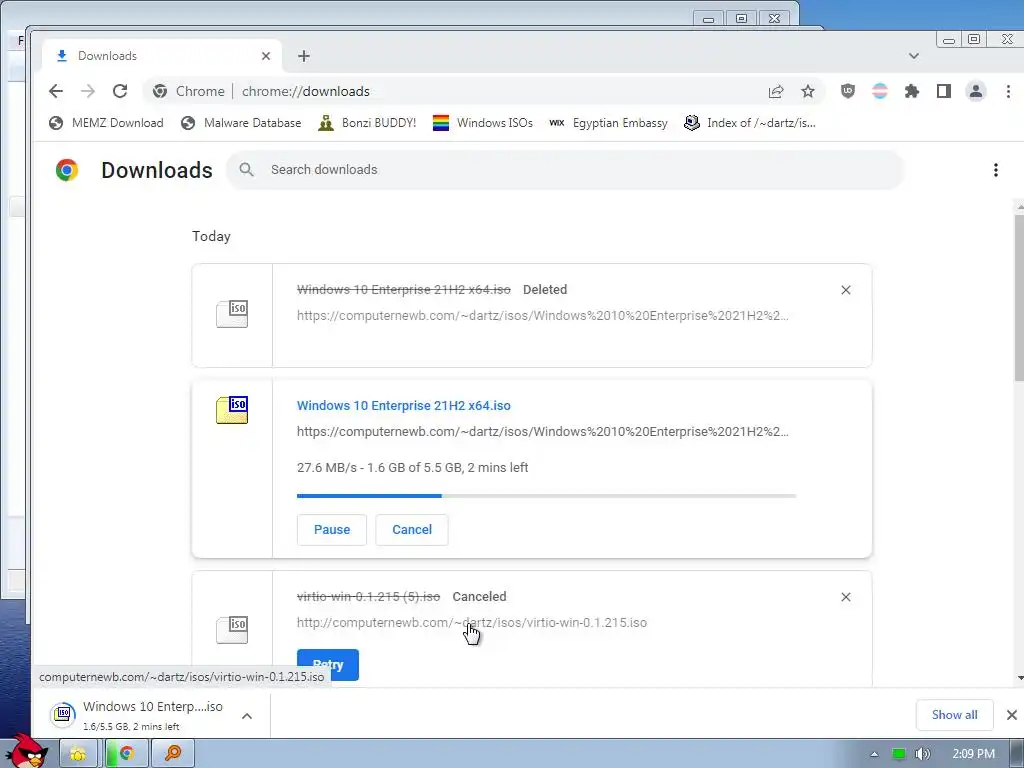Viewport: 1024px width, 768px height.
Task: Open the tab search chevron dropdown
Action: 914,56
